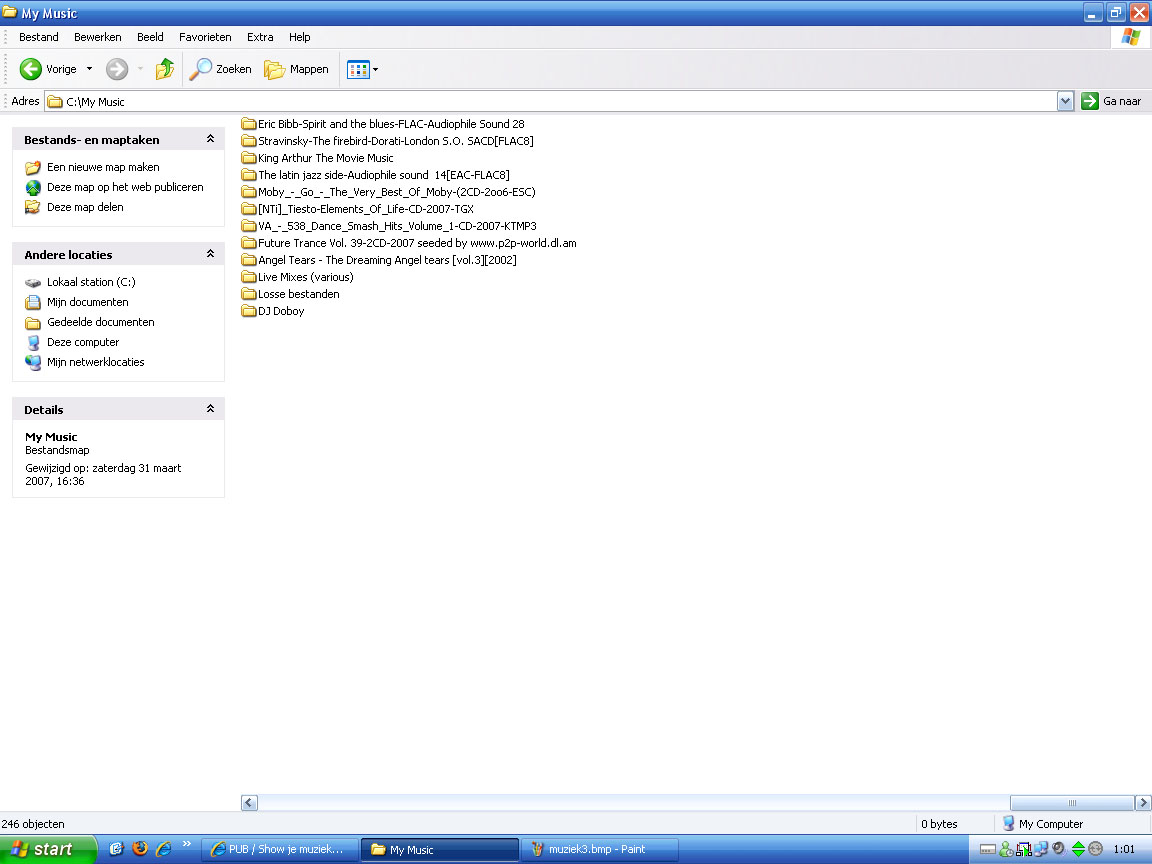This screenshot has height=864, width=1152.
Task: Select the 538_Dance_Smash_Hits folder icon
Action: [248, 226]
